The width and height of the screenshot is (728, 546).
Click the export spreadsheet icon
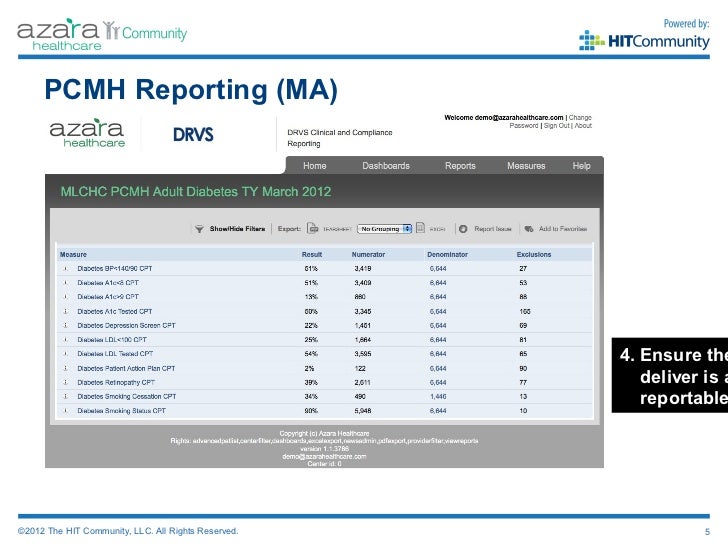(312, 229)
